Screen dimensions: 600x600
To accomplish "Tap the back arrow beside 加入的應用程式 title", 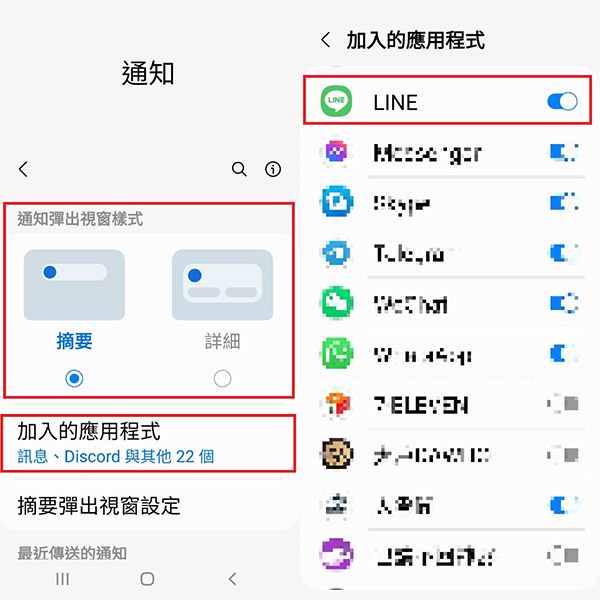I will 326,40.
